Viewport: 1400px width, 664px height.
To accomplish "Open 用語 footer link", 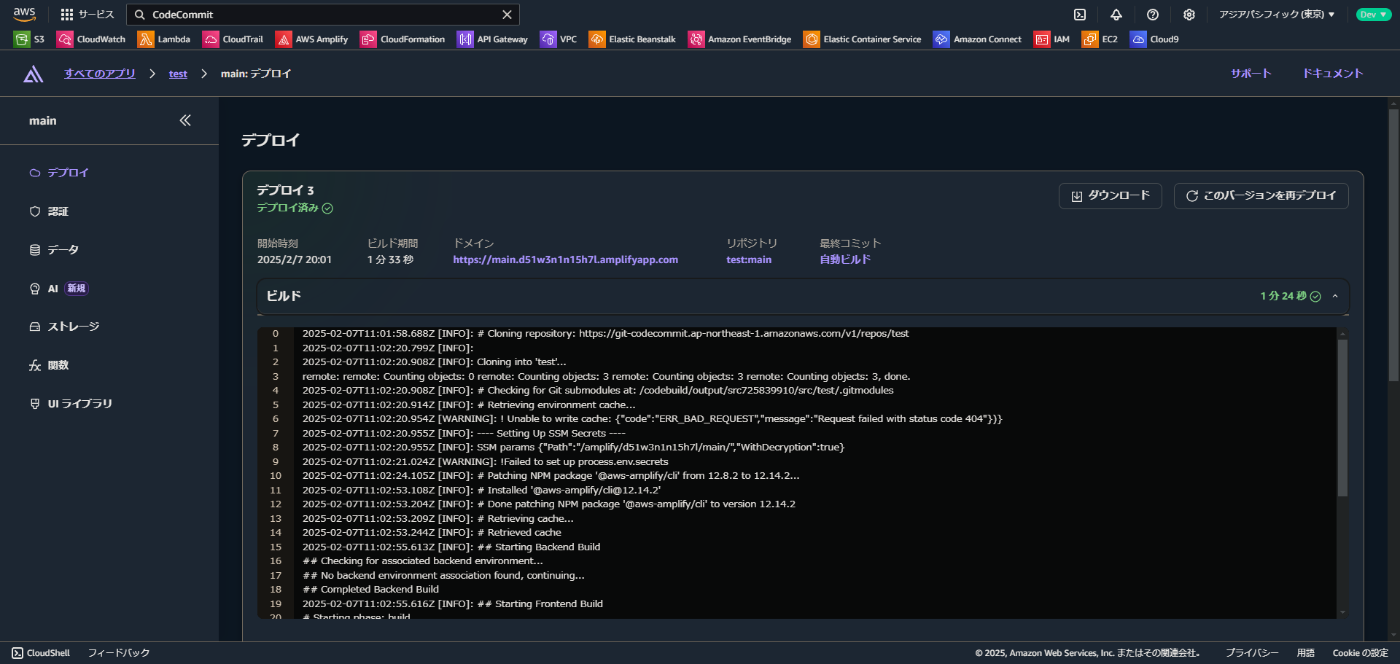I will coord(1306,653).
